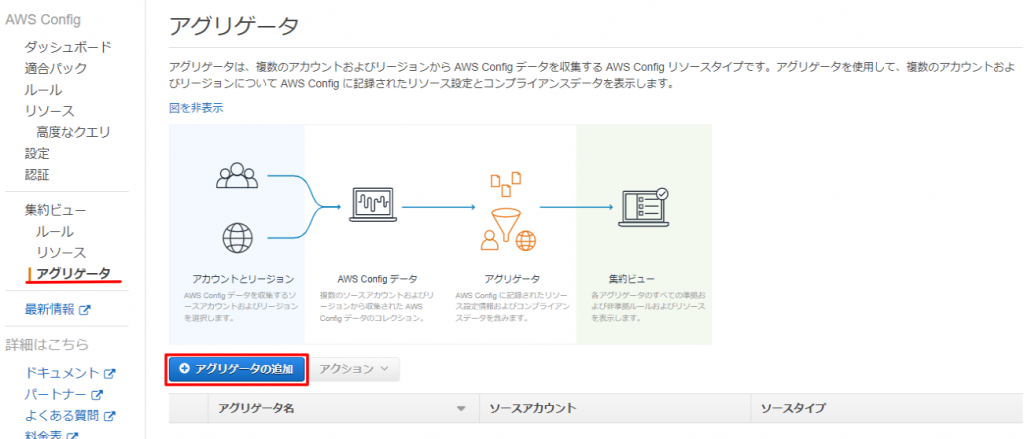Click laptop checklist icon for 集約ビュー
The image size is (1024, 439).
pos(644,206)
